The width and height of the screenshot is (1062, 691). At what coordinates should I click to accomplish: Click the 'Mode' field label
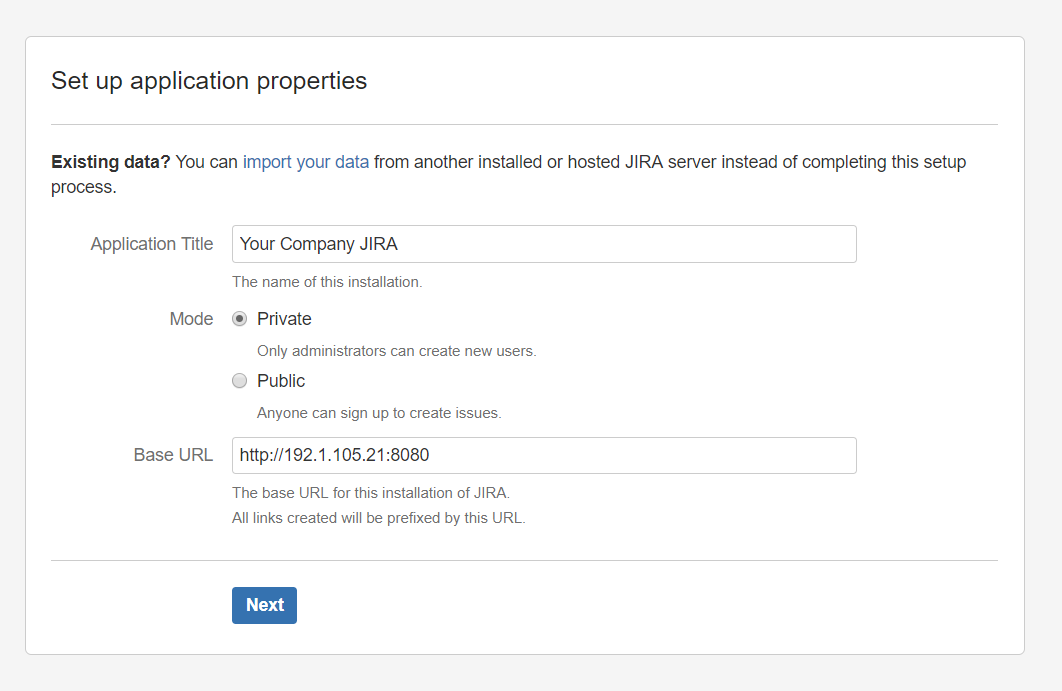pyautogui.click(x=191, y=318)
